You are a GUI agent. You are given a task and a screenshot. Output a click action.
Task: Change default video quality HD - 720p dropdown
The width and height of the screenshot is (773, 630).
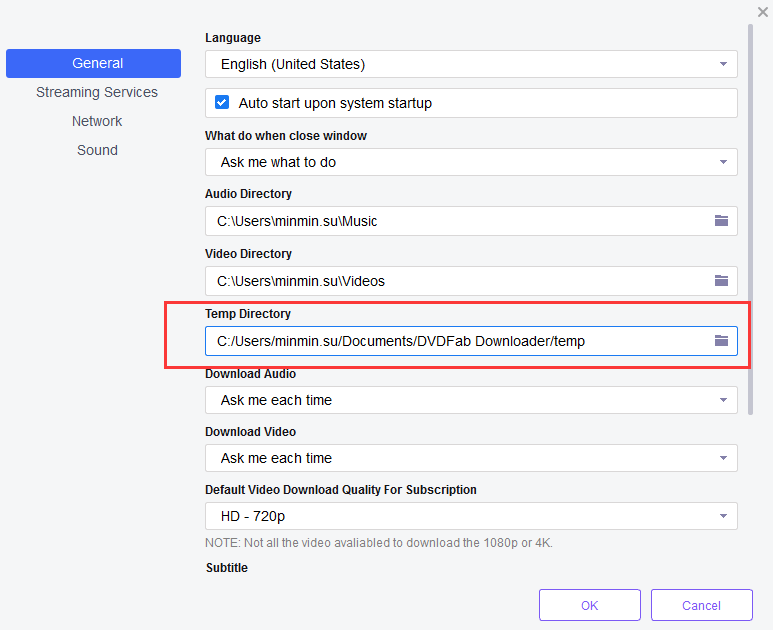(x=471, y=516)
